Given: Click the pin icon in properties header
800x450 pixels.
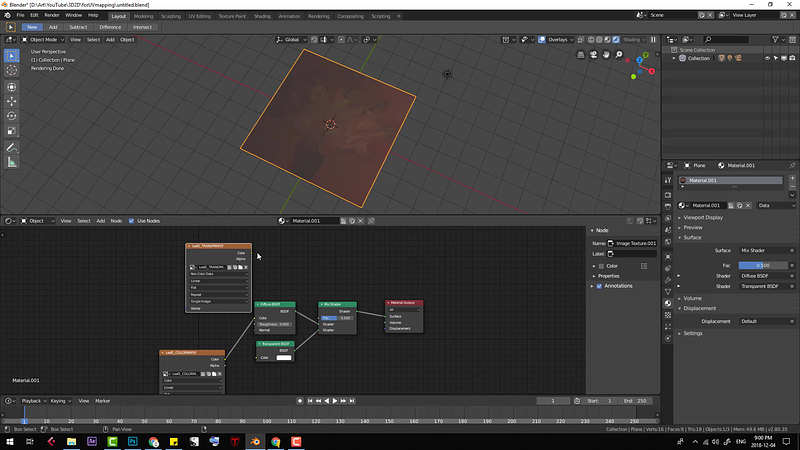Looking at the screenshot, I should pyautogui.click(x=792, y=165).
